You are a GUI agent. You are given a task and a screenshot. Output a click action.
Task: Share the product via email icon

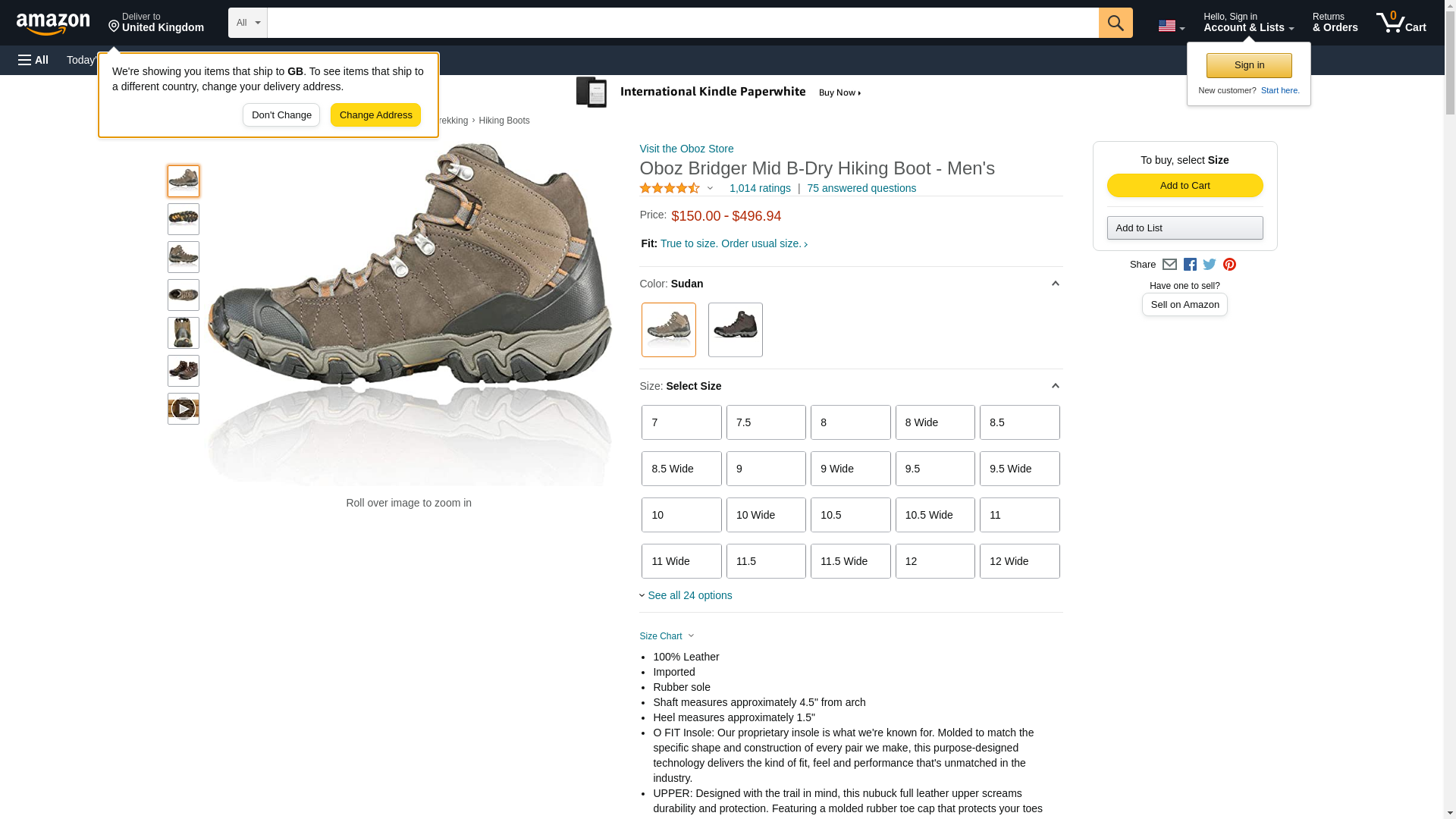1169,265
